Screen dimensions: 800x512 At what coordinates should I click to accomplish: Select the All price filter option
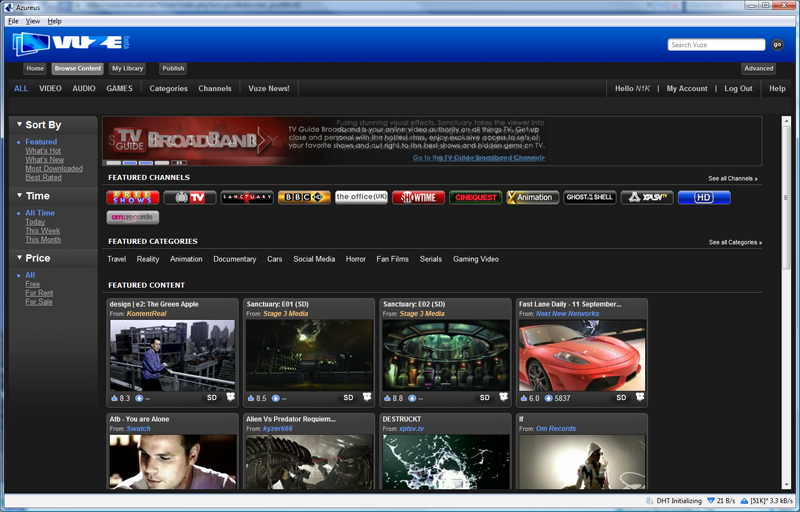(30, 275)
